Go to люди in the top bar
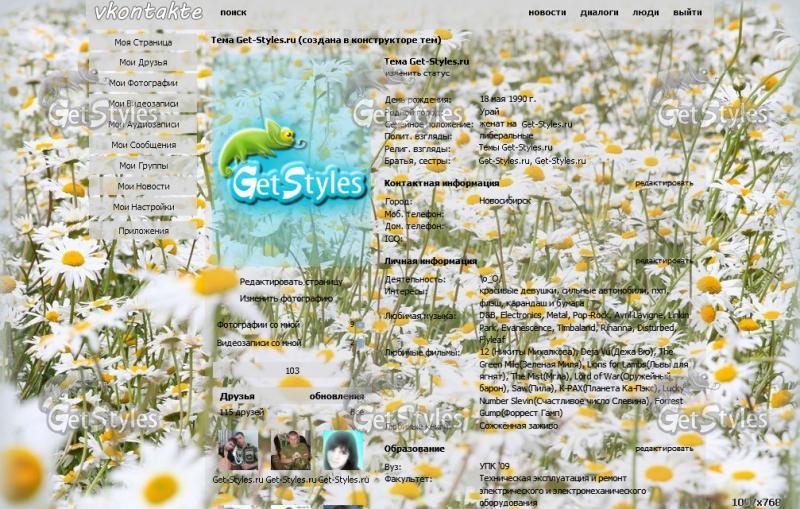 pos(646,13)
